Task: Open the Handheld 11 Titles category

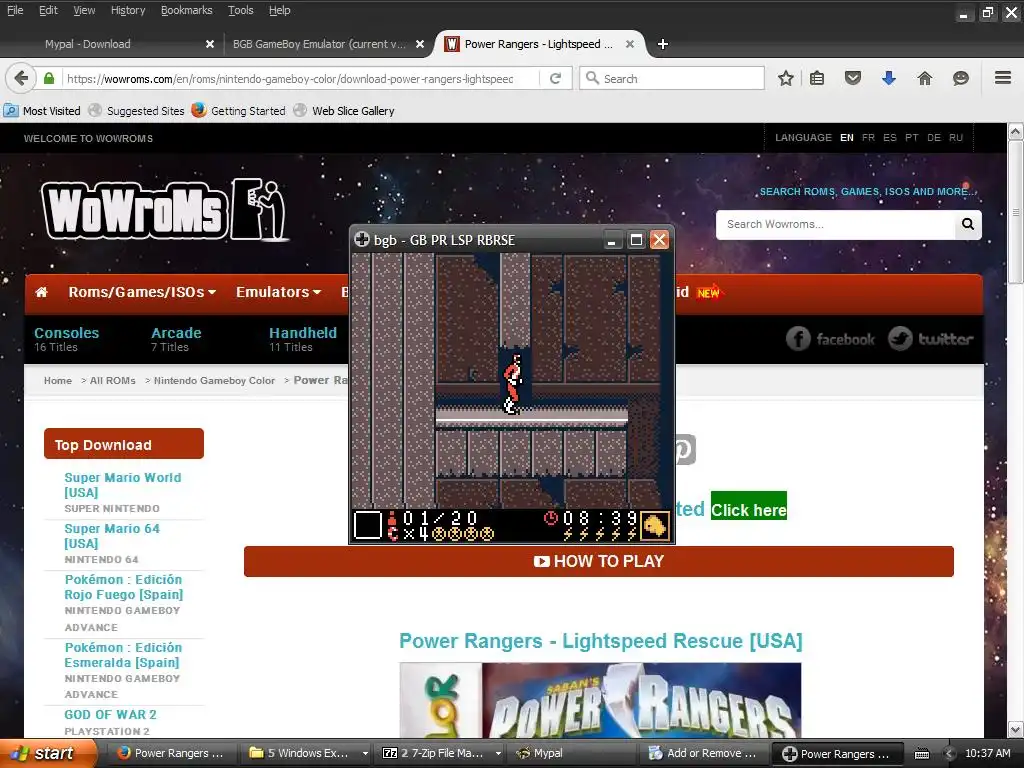Action: click(303, 339)
